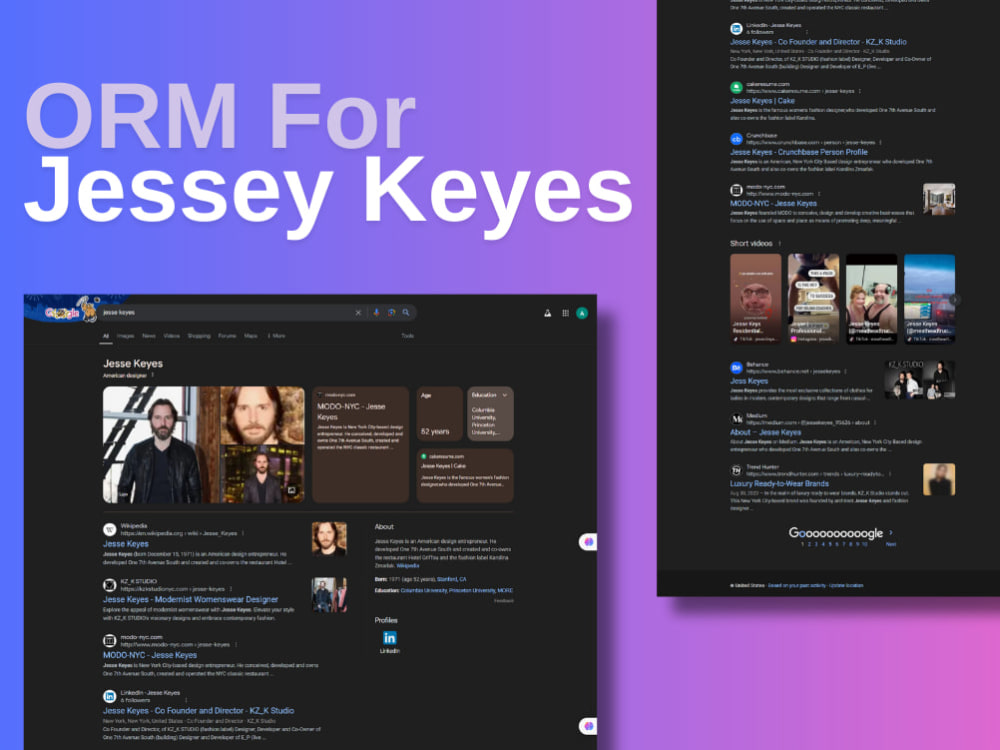1000x750 pixels.
Task: Open the MODO-NYC knowledge card
Action: click(360, 445)
